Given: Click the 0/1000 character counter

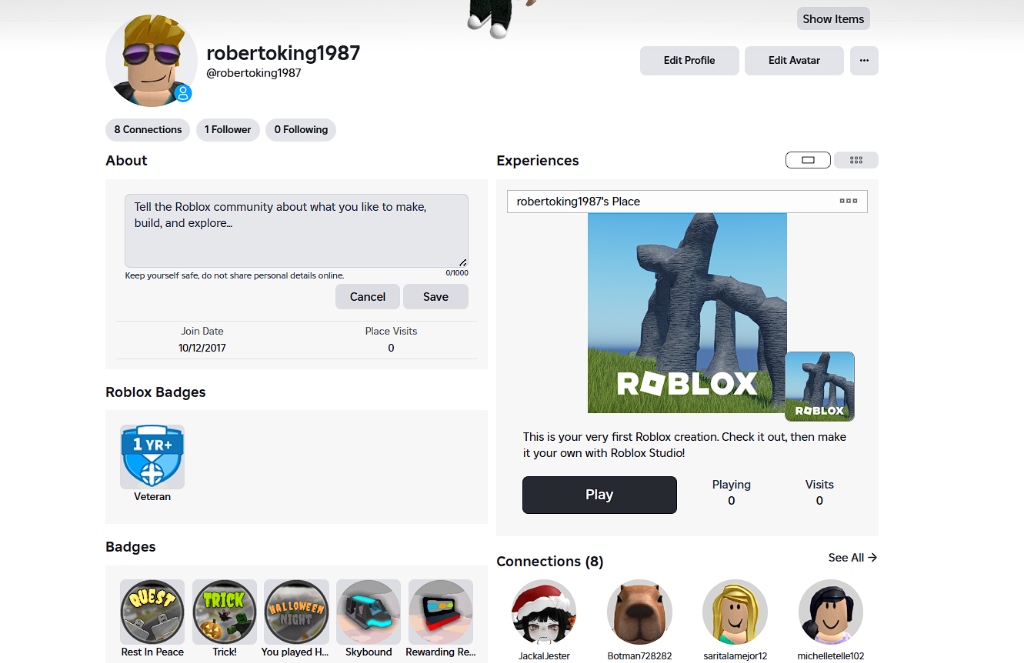Looking at the screenshot, I should coord(457,273).
